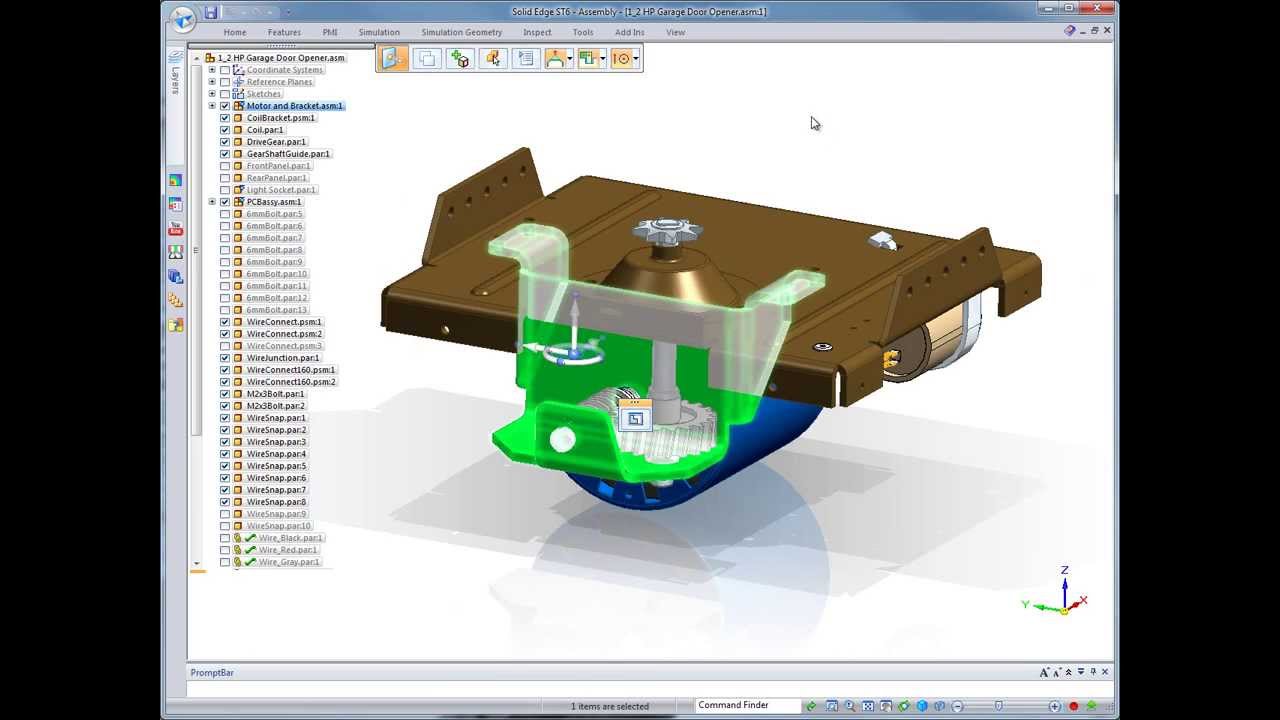Decrease PromptBar font size
Image resolution: width=1280 pixels, height=720 pixels.
point(1056,672)
